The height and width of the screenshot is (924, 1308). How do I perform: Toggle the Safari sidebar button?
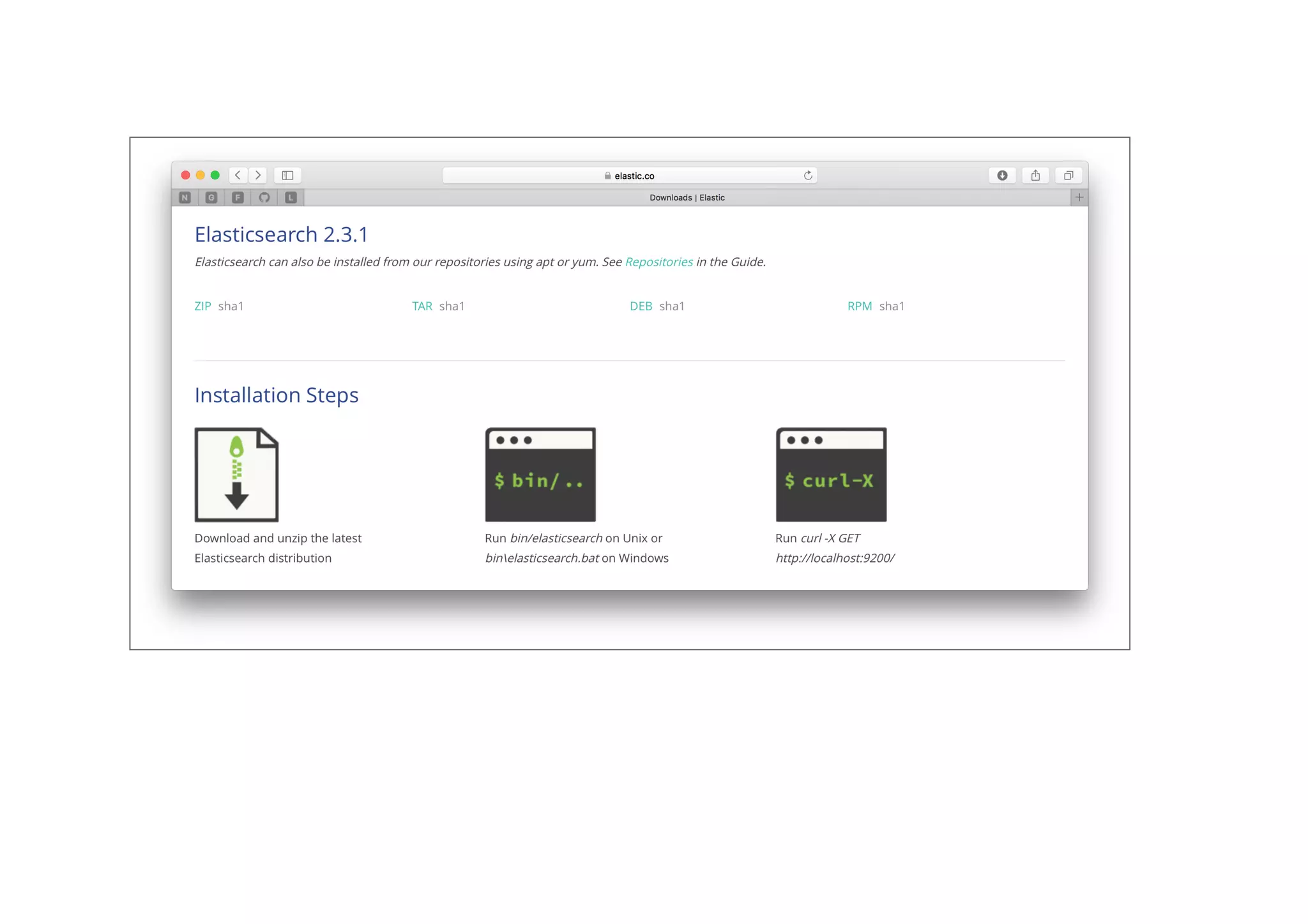coord(287,175)
